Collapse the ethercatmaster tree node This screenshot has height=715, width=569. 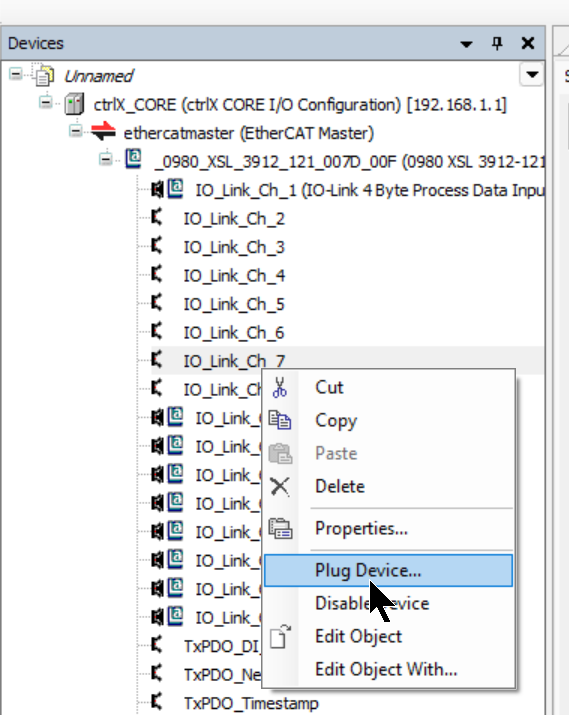(x=75, y=131)
